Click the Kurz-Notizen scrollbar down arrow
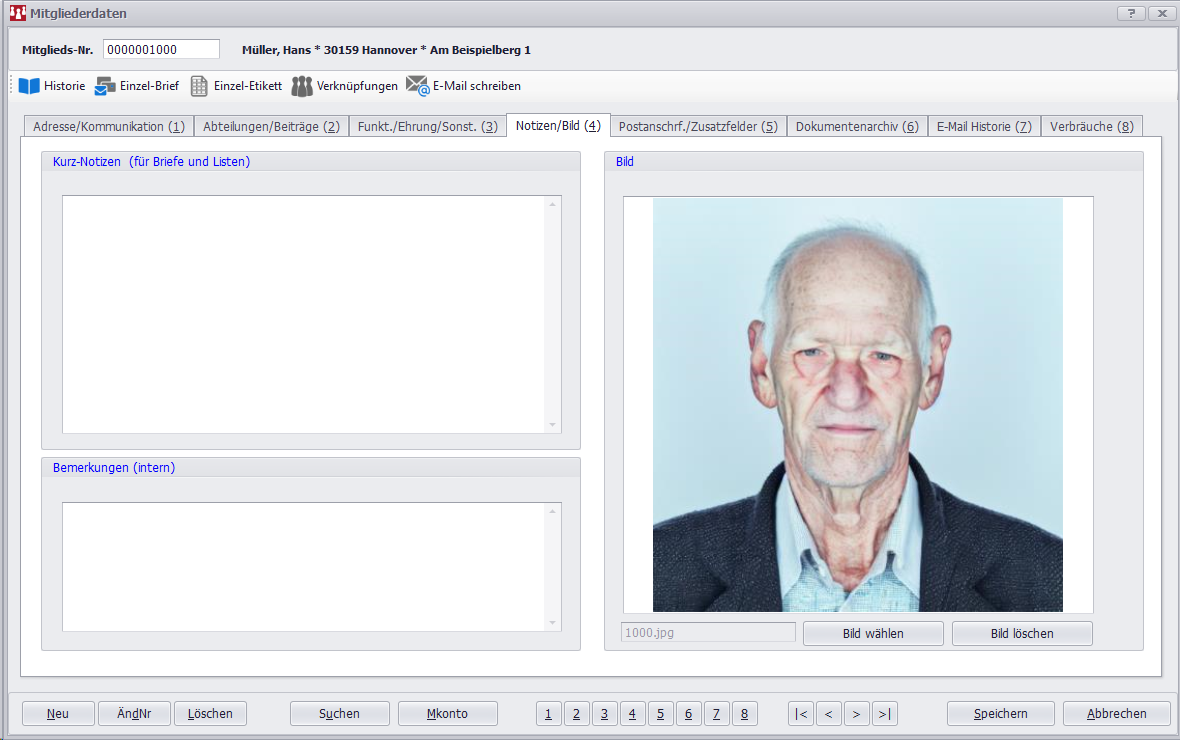Viewport: 1180px width, 740px height. (x=552, y=425)
